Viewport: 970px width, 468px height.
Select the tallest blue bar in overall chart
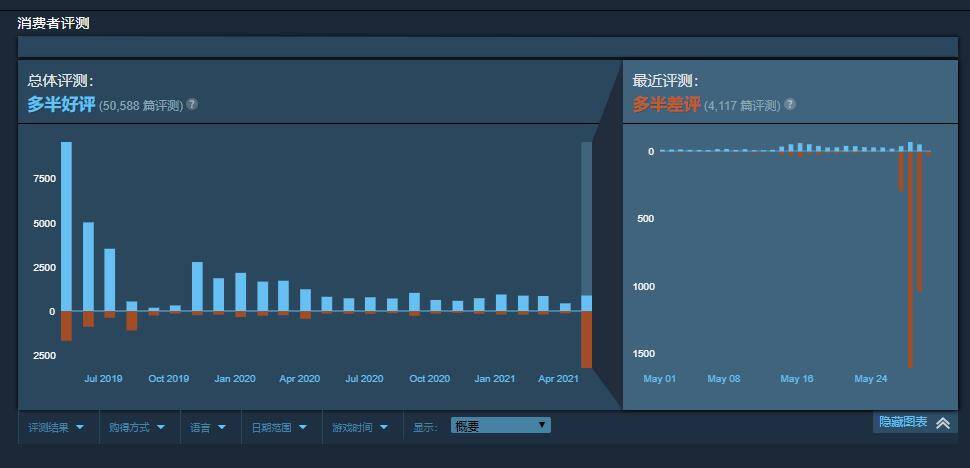(66, 226)
